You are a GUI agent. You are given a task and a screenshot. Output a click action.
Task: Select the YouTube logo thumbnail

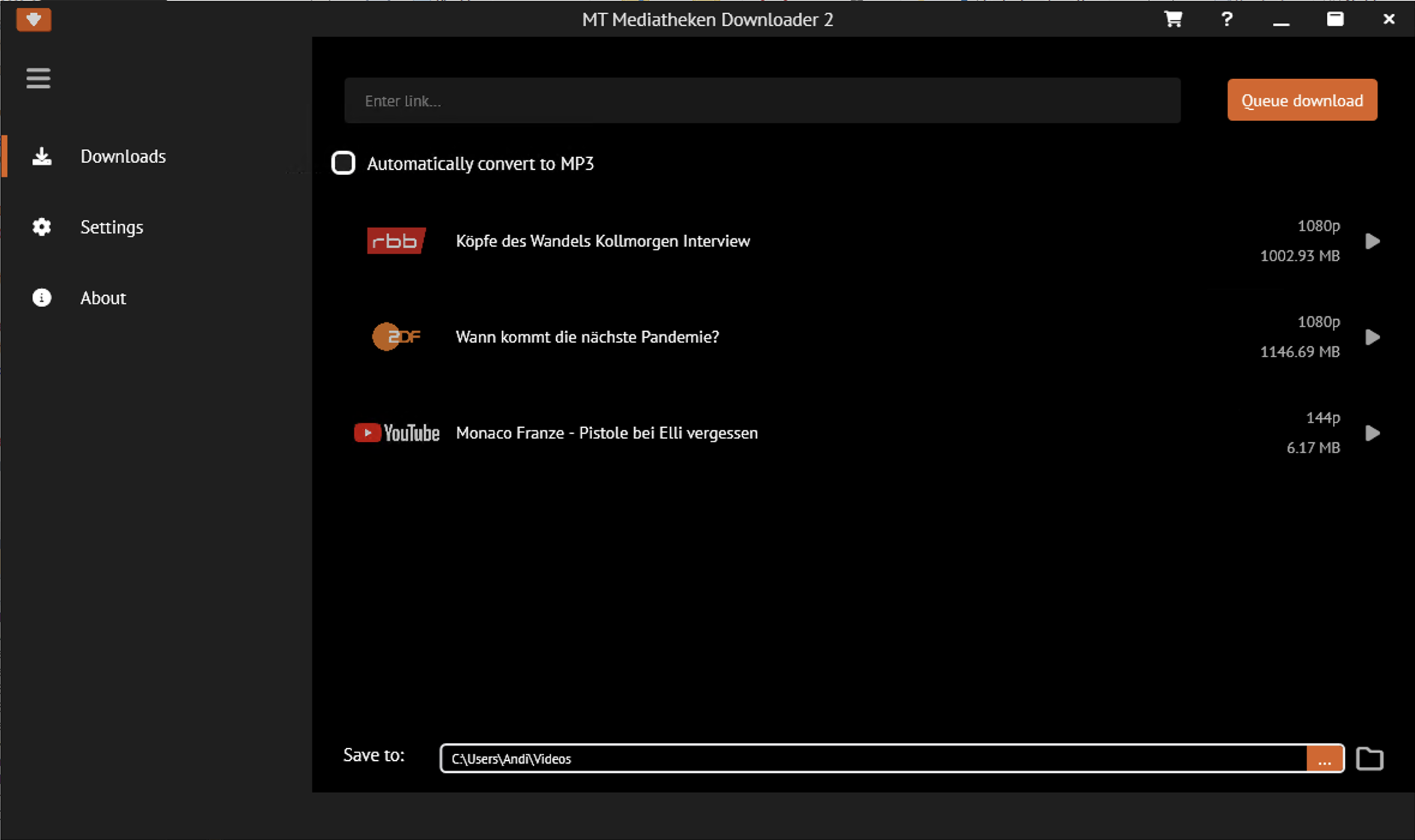coord(397,433)
